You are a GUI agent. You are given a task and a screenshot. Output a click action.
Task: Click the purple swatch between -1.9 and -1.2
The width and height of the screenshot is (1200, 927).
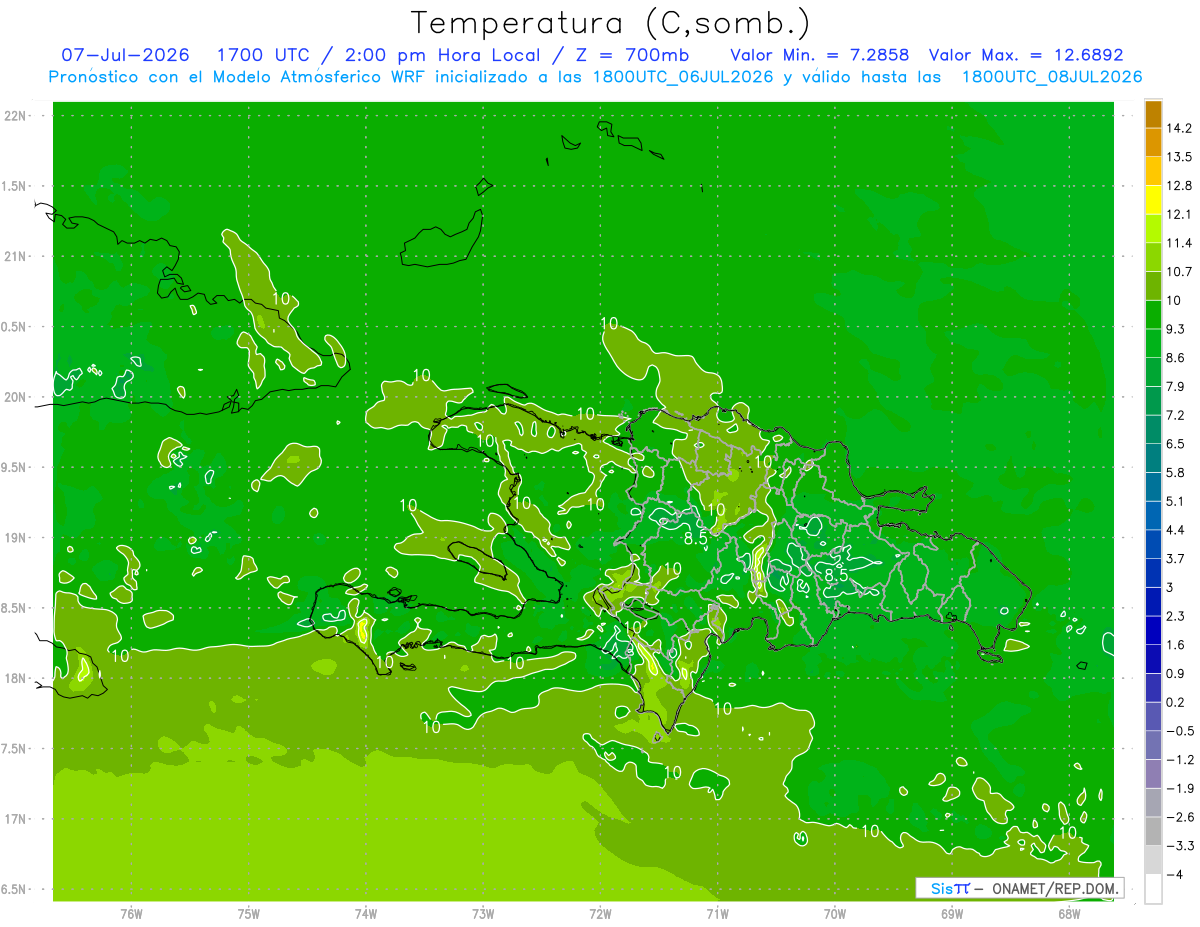tap(1153, 774)
